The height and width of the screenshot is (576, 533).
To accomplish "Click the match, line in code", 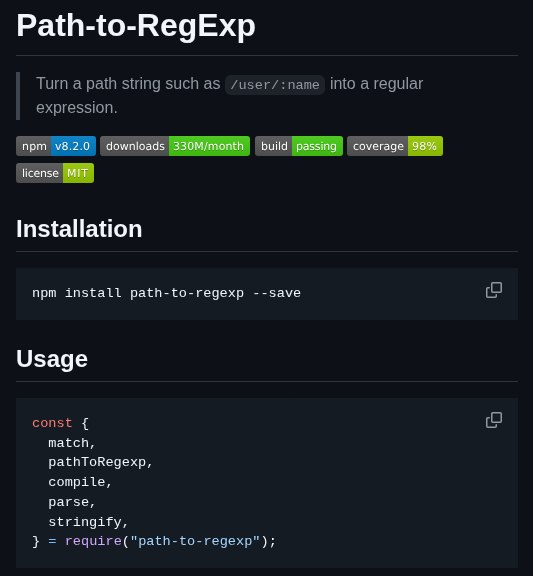I will (x=72, y=443).
